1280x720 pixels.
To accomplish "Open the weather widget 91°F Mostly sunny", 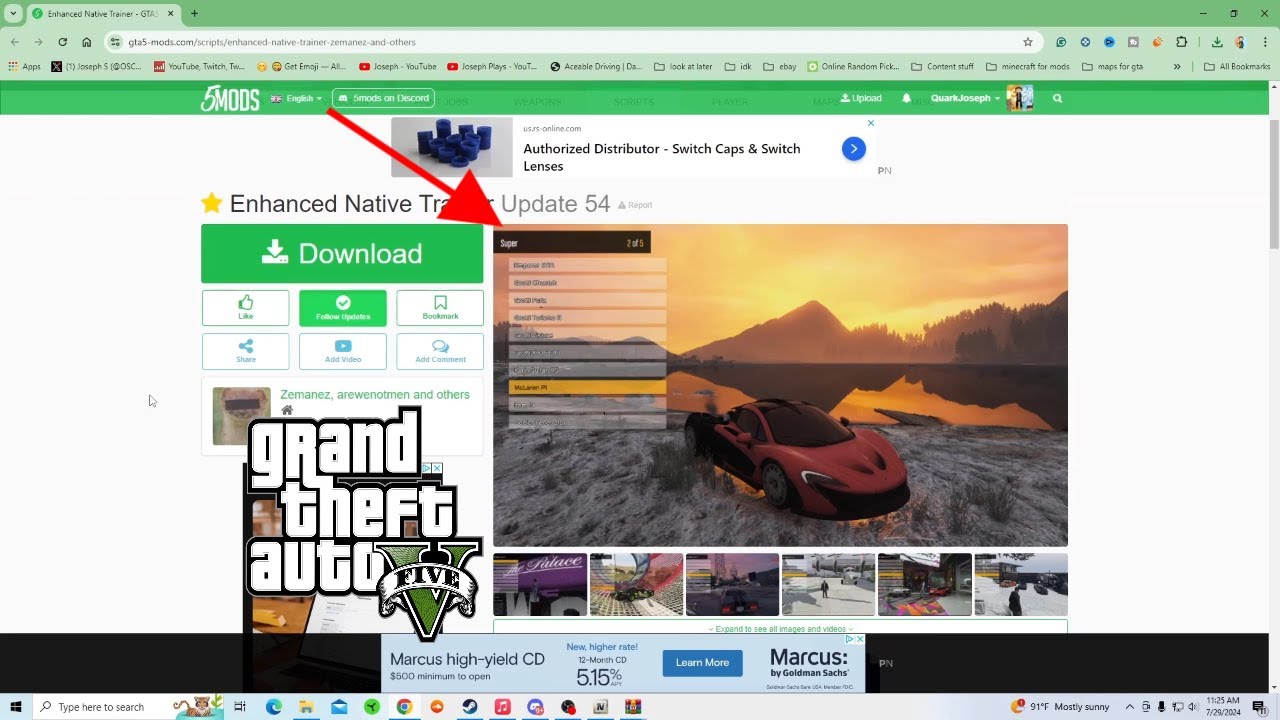I will pos(1061,707).
